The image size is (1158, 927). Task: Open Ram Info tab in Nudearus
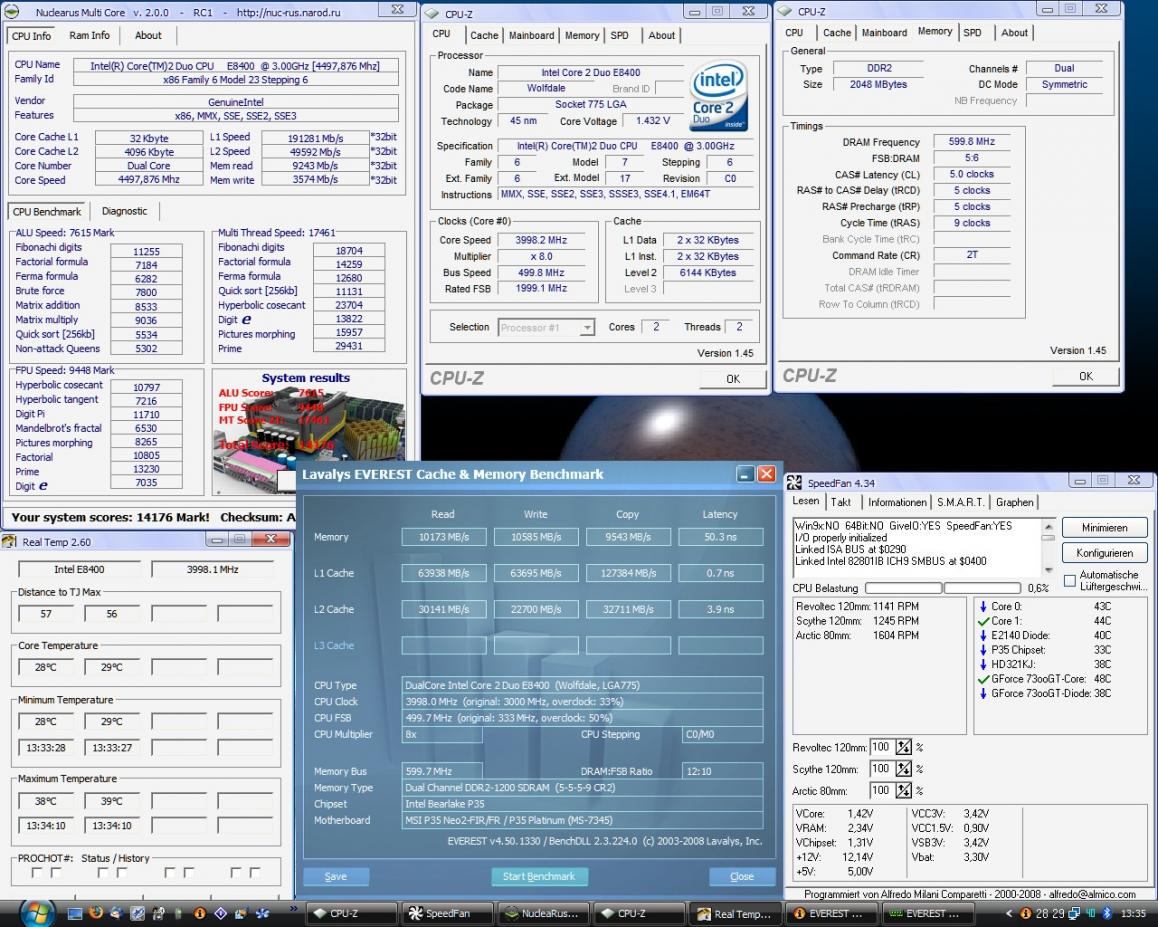click(89, 35)
